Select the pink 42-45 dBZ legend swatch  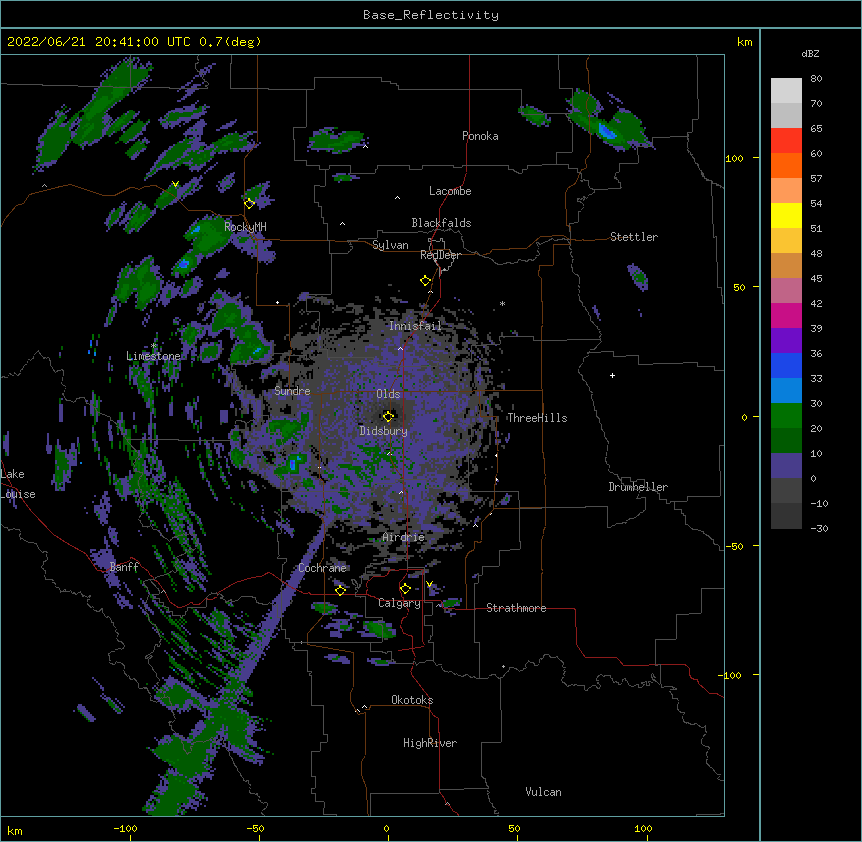[x=786, y=291]
